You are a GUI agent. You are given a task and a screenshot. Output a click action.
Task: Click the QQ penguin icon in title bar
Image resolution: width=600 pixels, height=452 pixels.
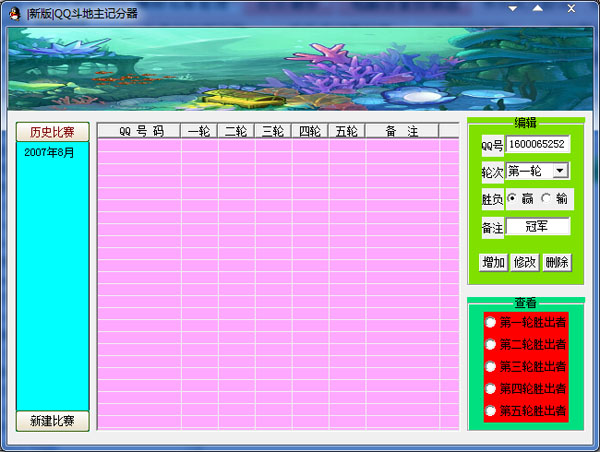pyautogui.click(x=13, y=12)
